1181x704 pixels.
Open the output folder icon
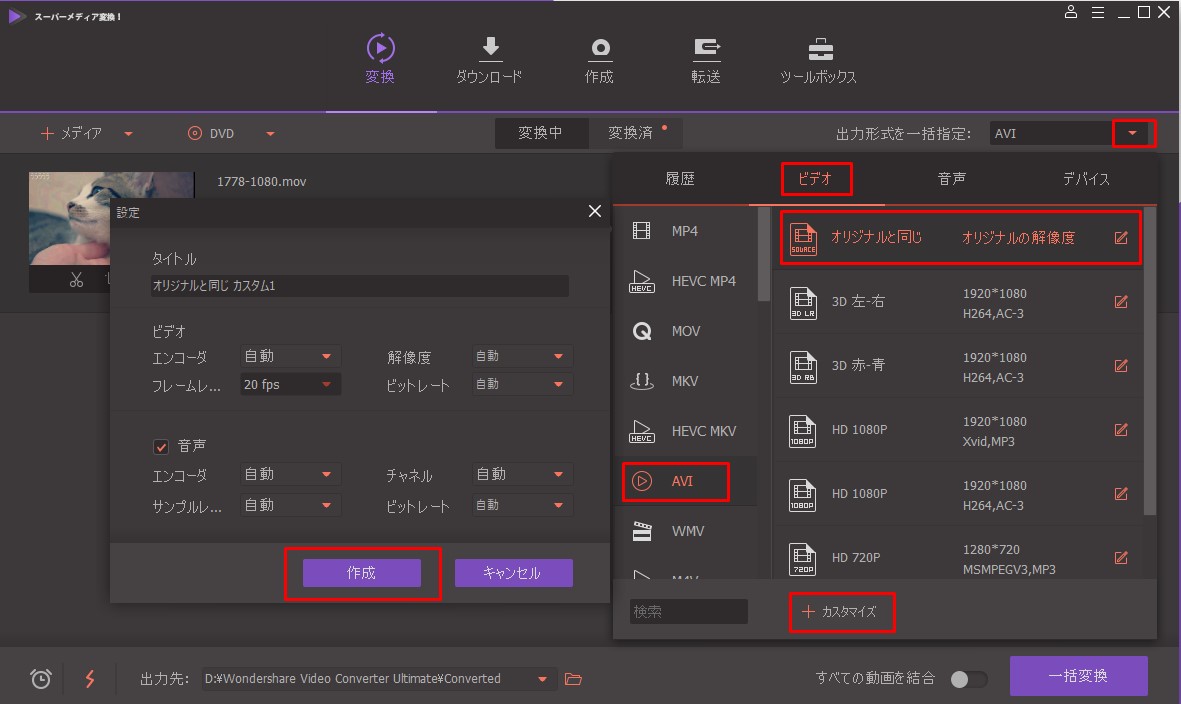click(x=573, y=679)
